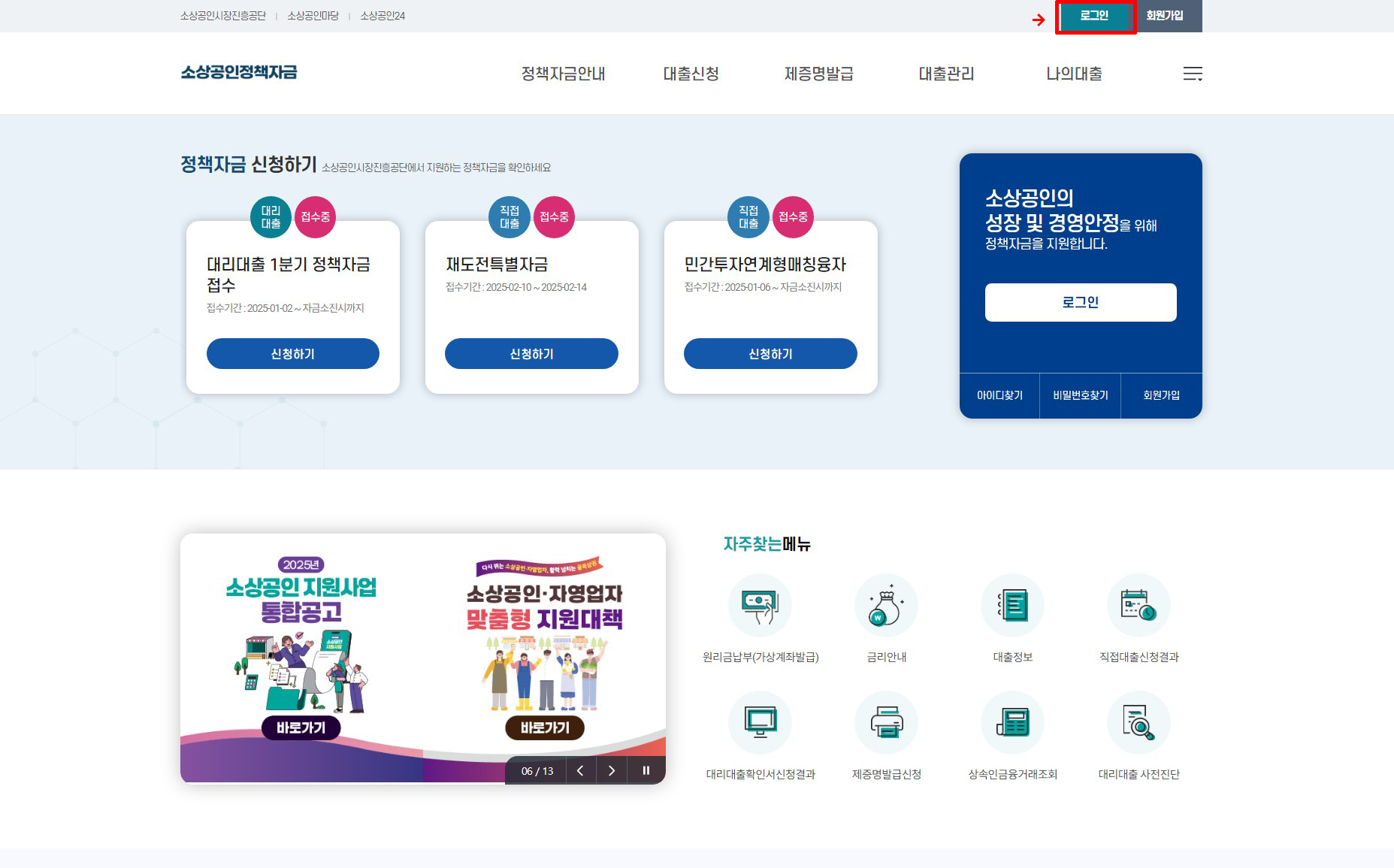Click the 자주찾는메뉴 heading
This screenshot has width=1394, height=868.
(x=767, y=544)
